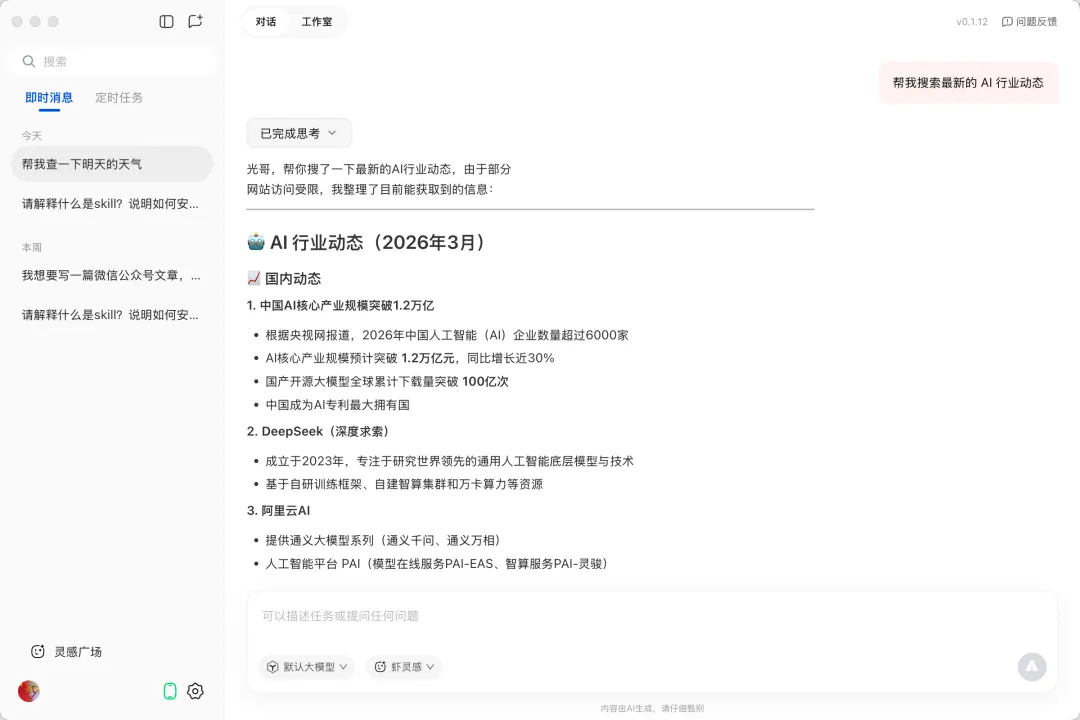This screenshot has height=720, width=1080.
Task: Open the 默认大模型 model dropdown
Action: 307,667
